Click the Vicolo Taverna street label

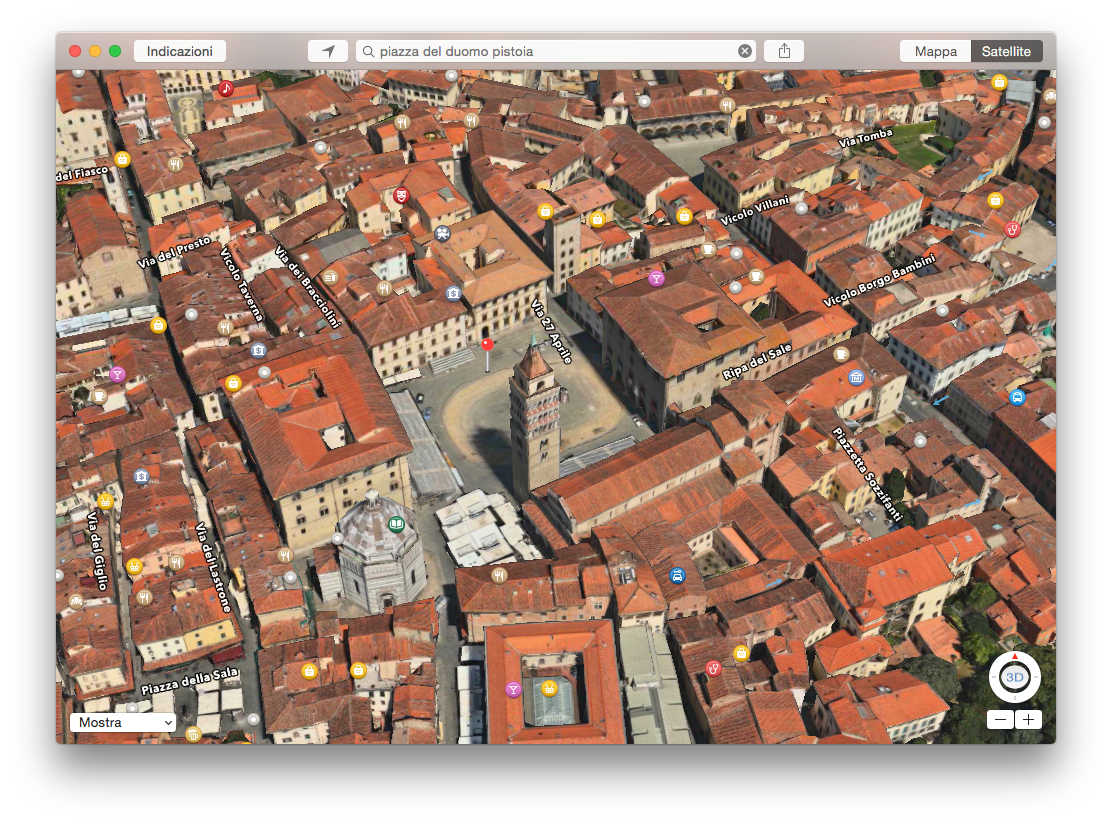coord(241,284)
